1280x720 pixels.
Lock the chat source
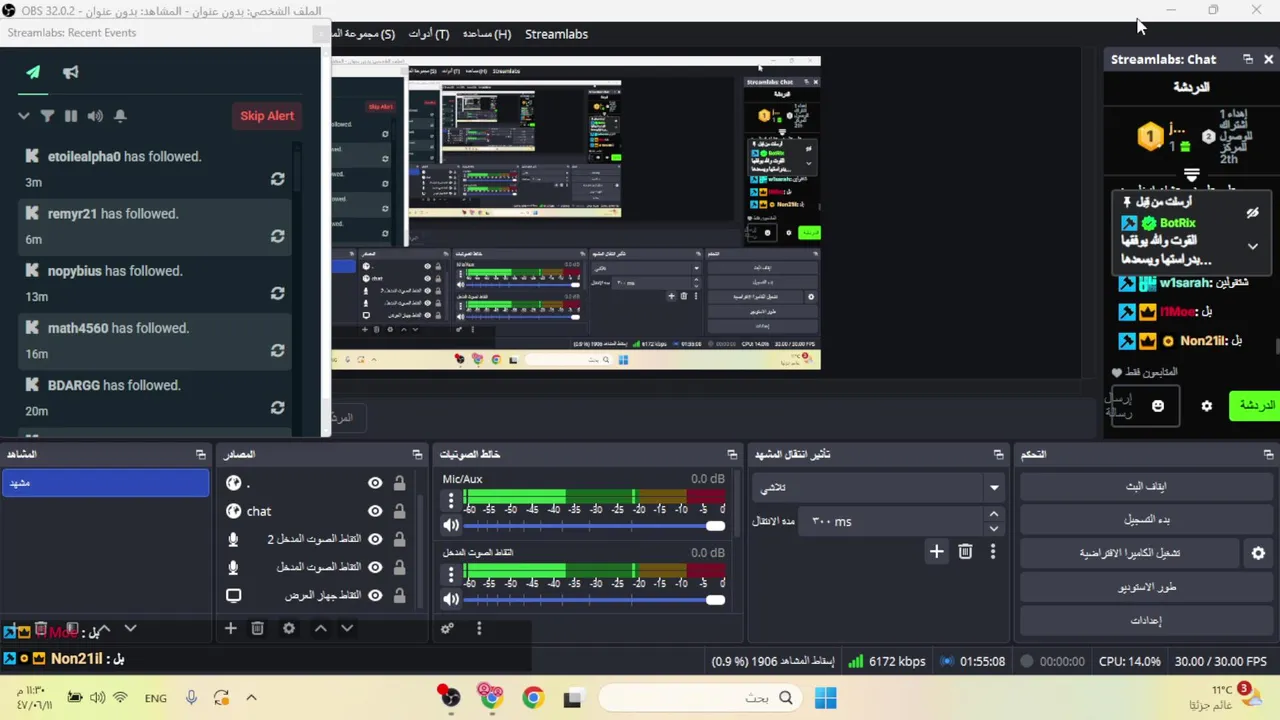pyautogui.click(x=399, y=511)
